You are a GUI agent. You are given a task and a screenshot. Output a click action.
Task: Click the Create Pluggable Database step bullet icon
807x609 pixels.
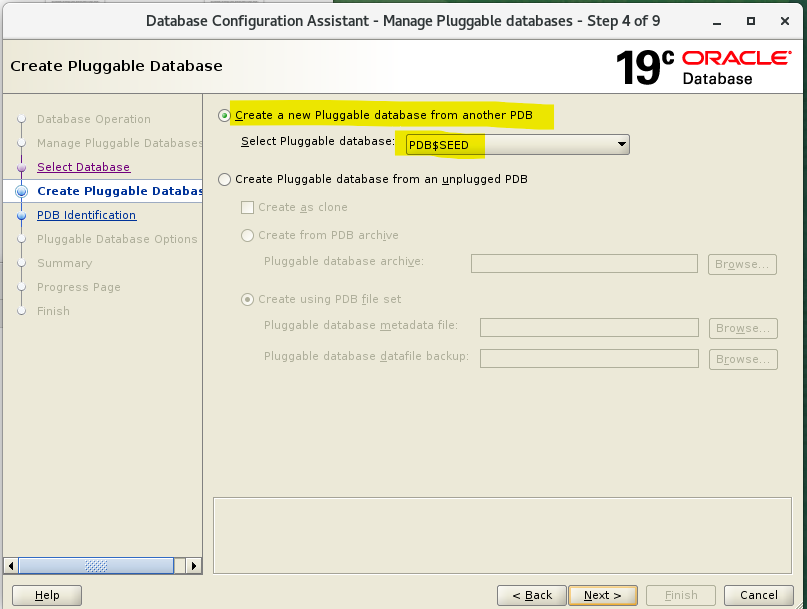tap(22, 192)
